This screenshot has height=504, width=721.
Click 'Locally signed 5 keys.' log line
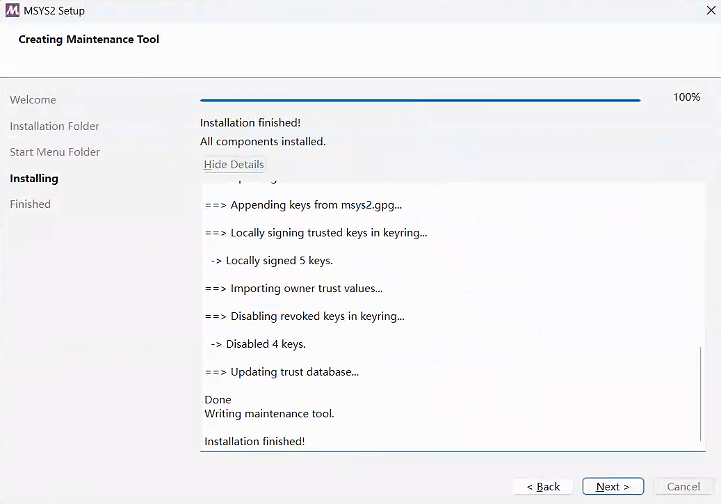point(271,261)
